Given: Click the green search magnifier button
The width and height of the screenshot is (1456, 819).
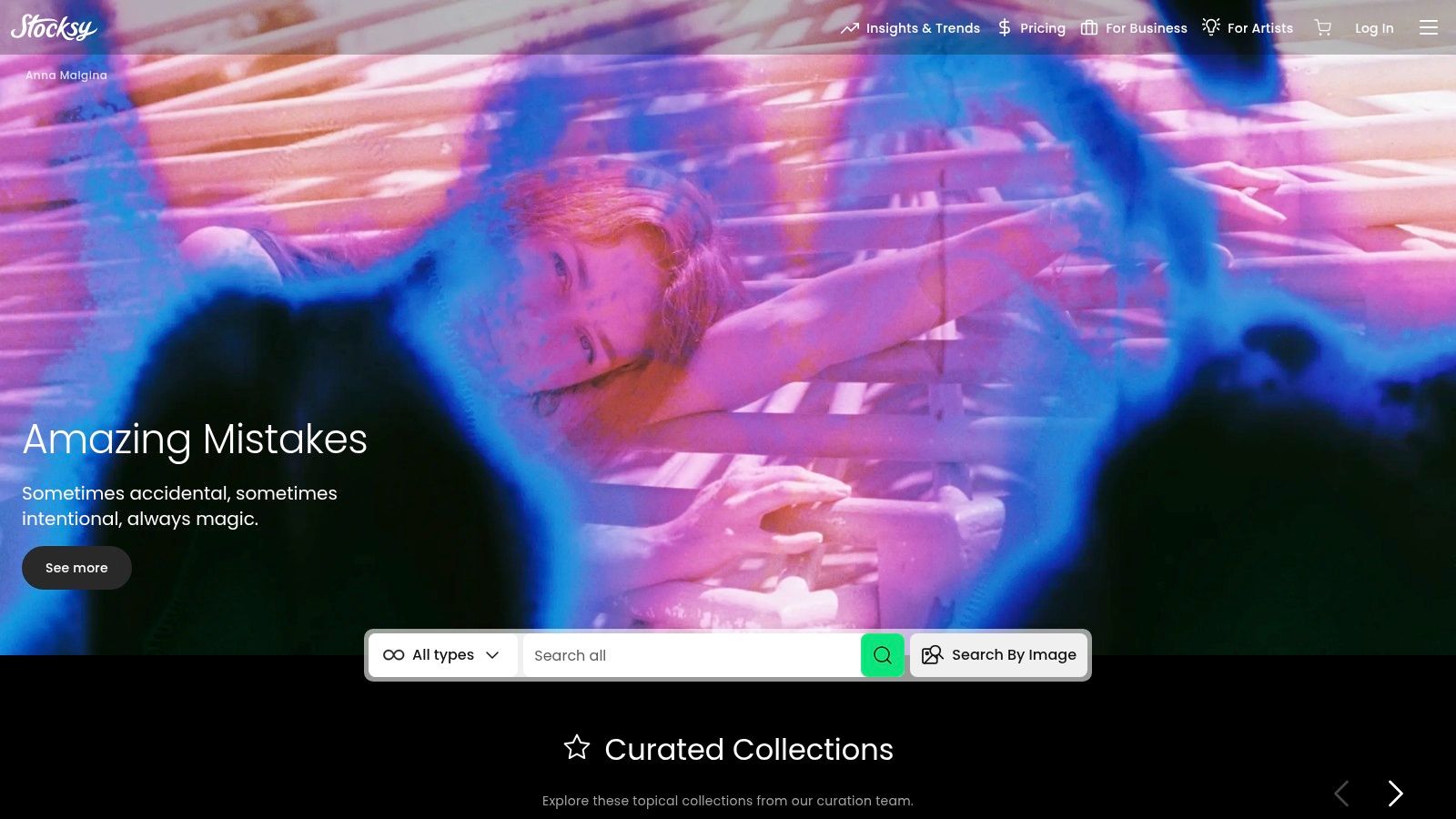Looking at the screenshot, I should [882, 655].
